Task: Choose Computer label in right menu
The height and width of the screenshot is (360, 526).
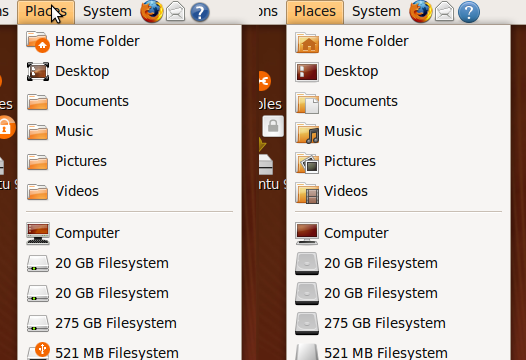Action: 356,233
